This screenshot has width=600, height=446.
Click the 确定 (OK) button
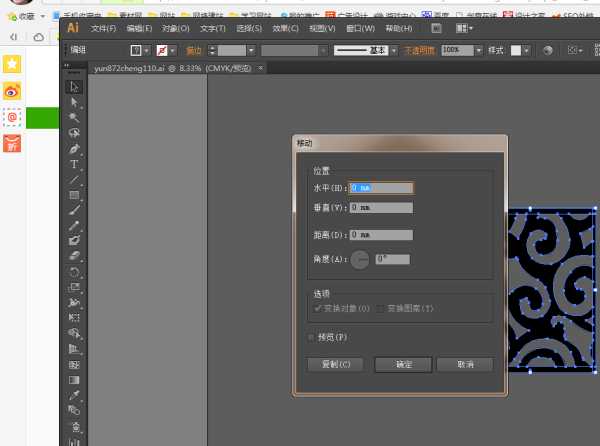tap(403, 364)
